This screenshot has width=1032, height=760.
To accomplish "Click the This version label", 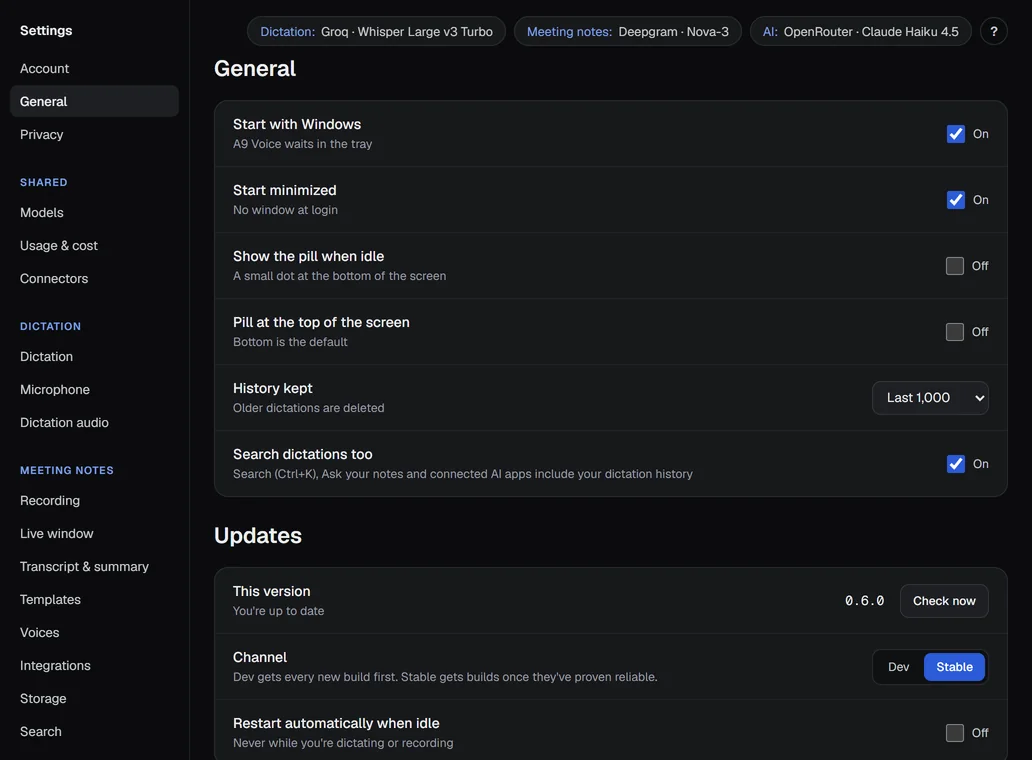I will 271,591.
